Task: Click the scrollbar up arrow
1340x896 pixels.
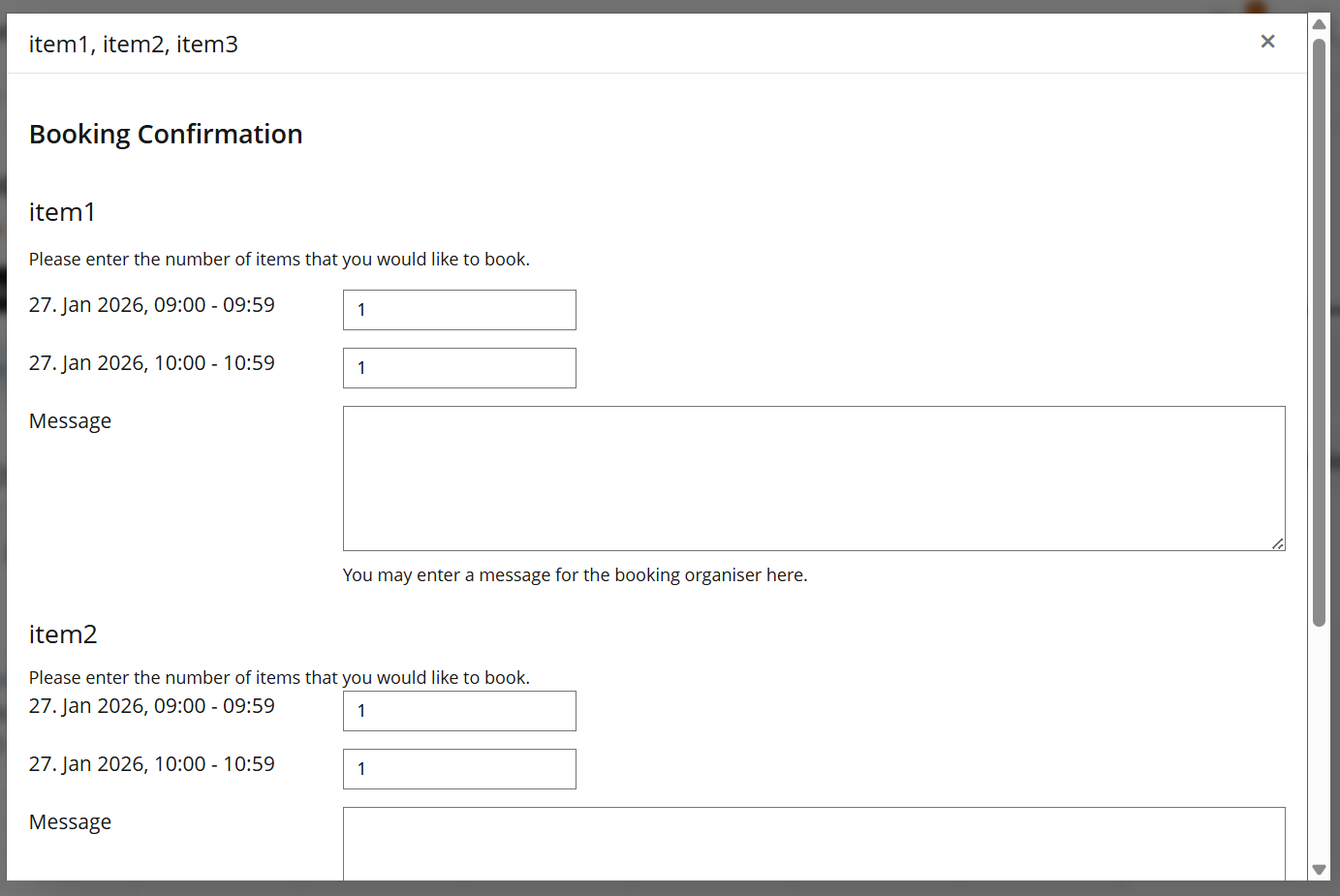Action: tap(1319, 24)
